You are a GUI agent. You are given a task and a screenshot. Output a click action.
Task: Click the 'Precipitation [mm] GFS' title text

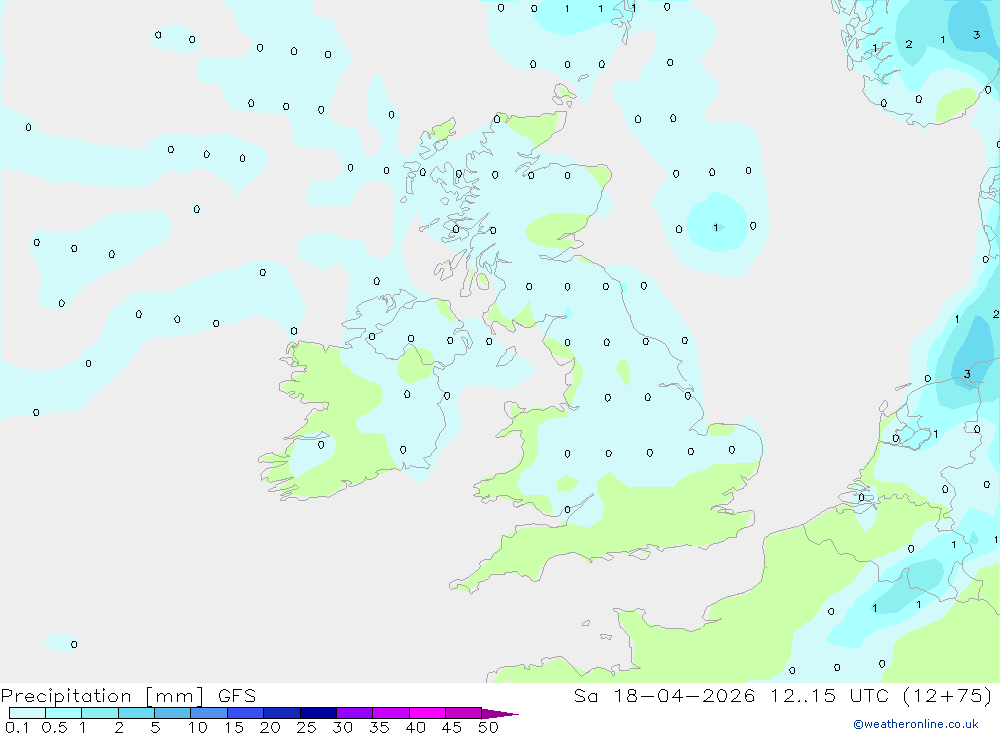coord(128,696)
